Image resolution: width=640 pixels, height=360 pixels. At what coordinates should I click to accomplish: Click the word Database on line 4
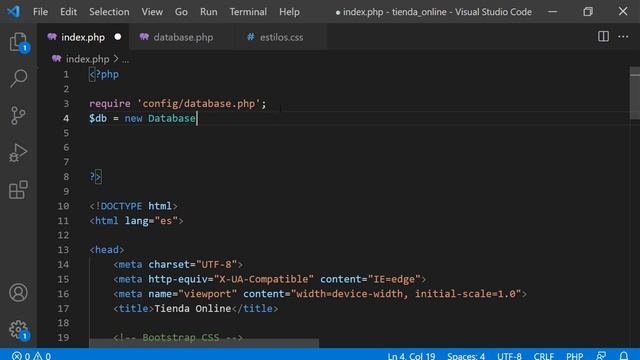tap(172, 118)
